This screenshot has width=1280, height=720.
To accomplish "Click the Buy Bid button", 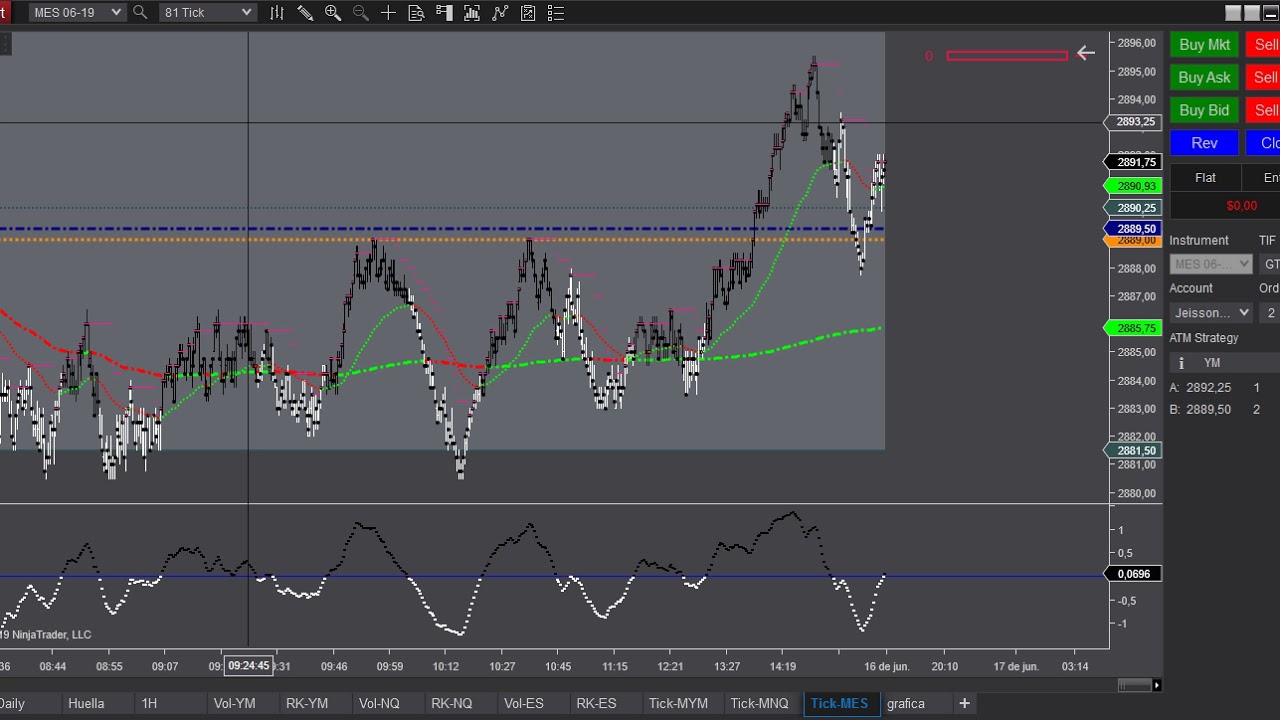I will pos(1205,111).
